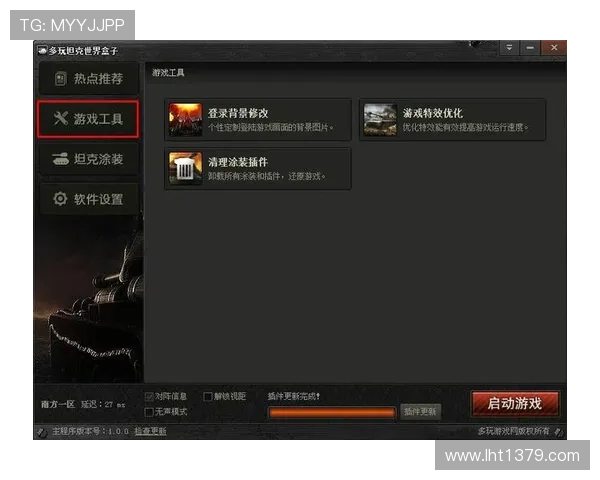Viewport: 600px width, 480px height.
Task: Open the 登录背景修改 tool title
Action: tap(238, 113)
